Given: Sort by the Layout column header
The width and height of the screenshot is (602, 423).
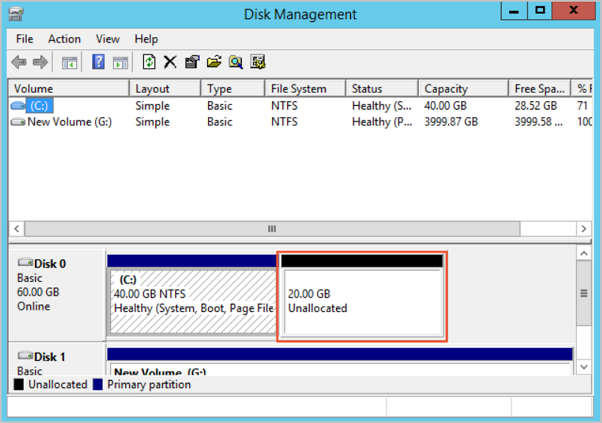Looking at the screenshot, I should (165, 89).
